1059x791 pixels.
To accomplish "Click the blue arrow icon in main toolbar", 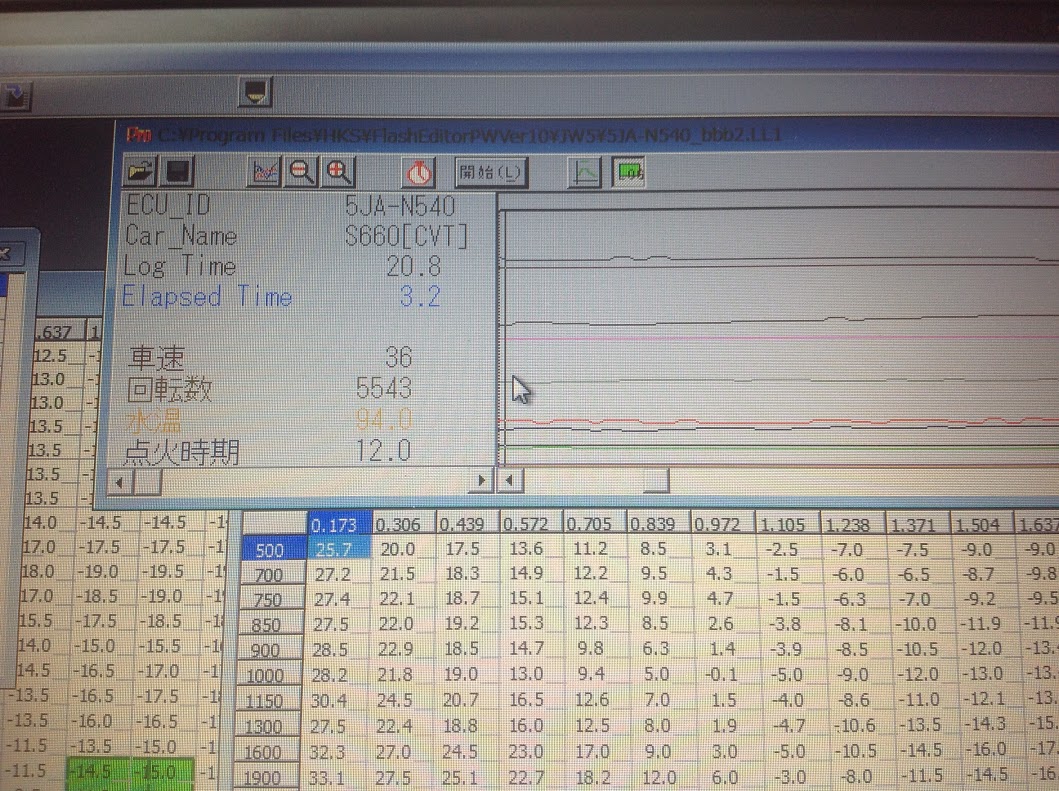I will [x=14, y=96].
